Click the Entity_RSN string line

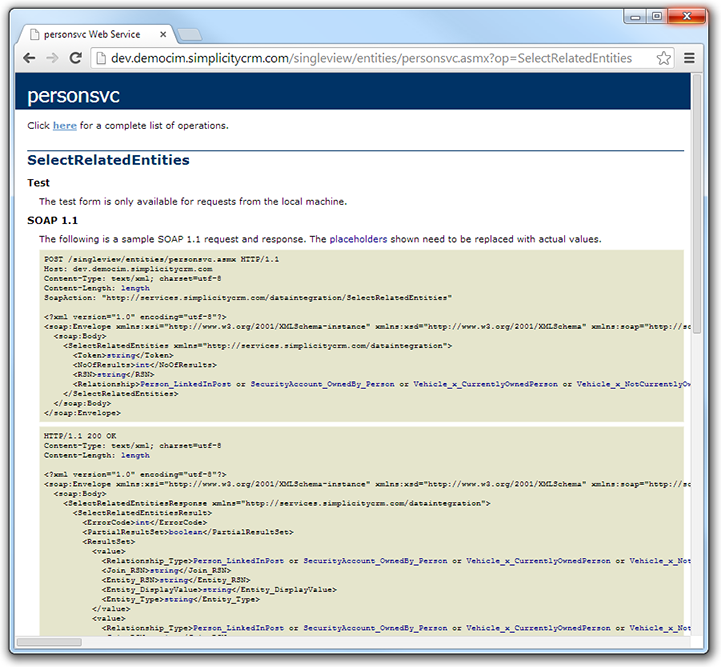176,580
